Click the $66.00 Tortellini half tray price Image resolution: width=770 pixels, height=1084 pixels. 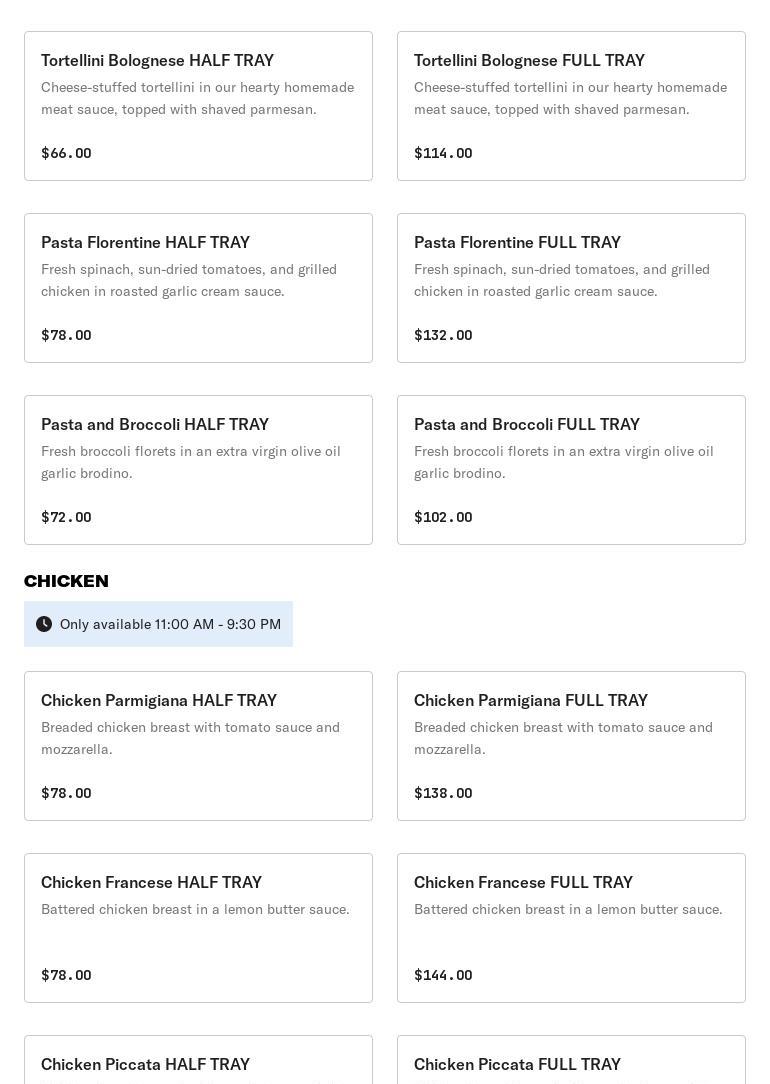click(x=66, y=153)
